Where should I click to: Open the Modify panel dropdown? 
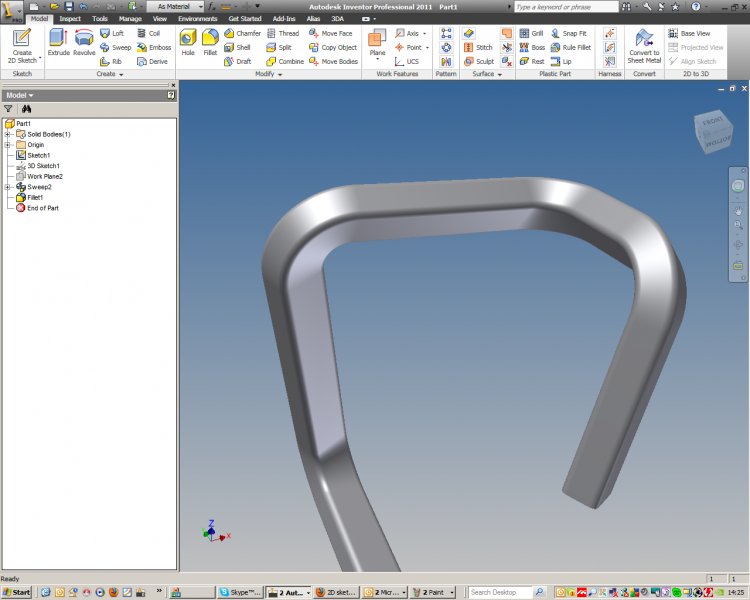[x=268, y=74]
